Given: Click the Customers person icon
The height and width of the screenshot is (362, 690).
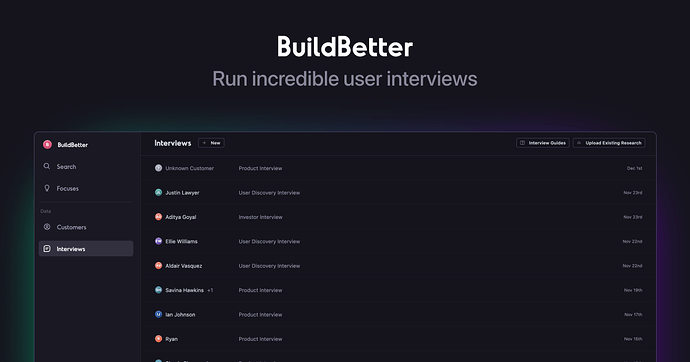Looking at the screenshot, I should (x=47, y=227).
